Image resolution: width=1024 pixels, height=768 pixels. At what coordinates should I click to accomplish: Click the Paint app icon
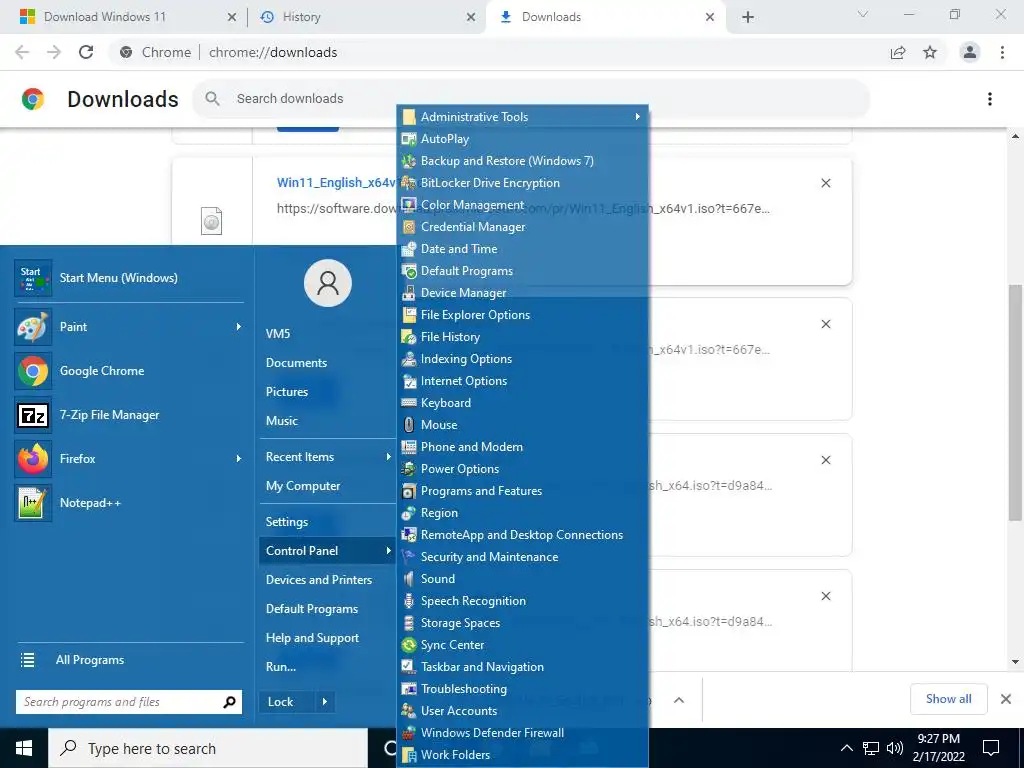(33, 327)
